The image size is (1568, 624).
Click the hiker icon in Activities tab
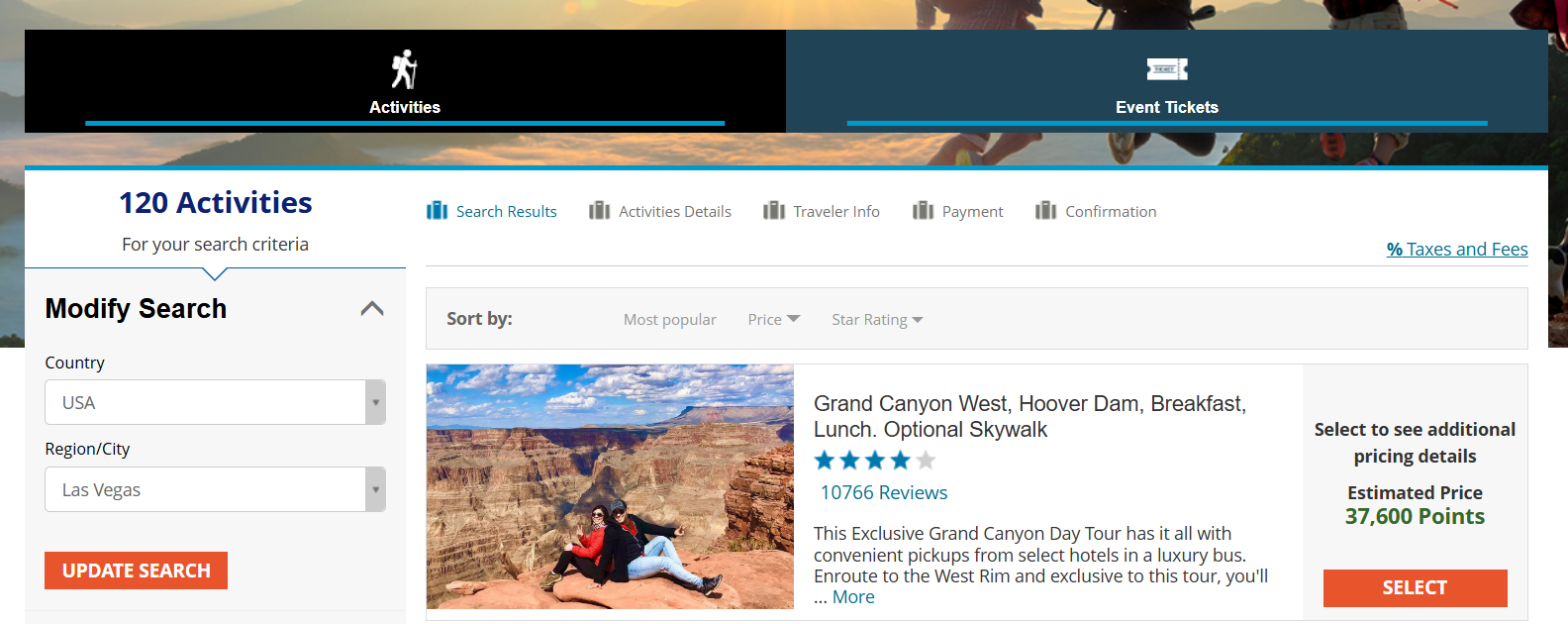coord(404,69)
